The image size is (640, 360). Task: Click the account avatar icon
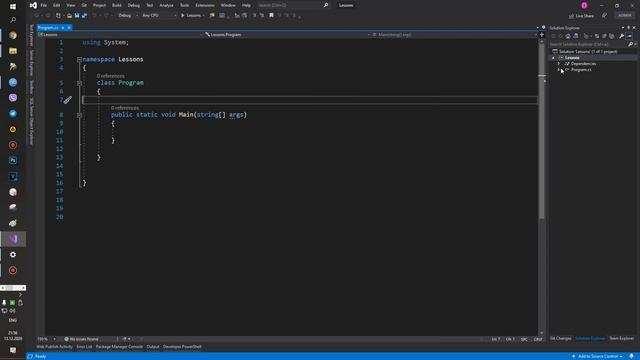[x=584, y=5]
